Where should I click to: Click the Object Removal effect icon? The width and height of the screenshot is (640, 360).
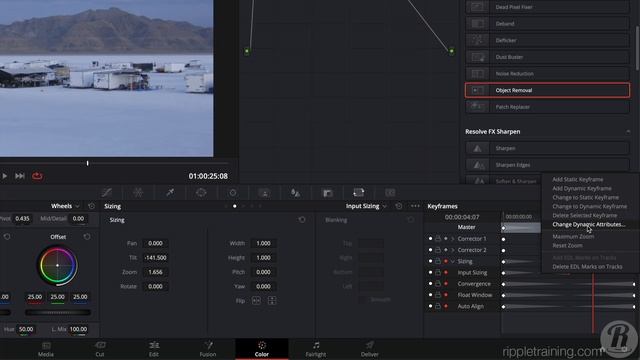point(477,90)
